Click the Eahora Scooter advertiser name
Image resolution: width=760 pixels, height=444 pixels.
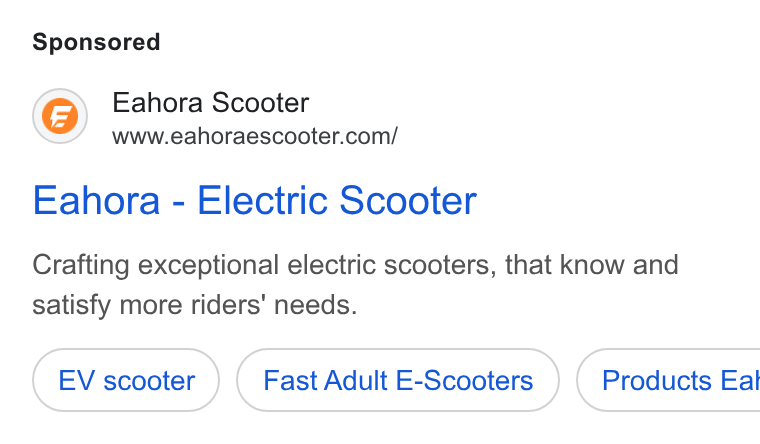click(x=211, y=103)
